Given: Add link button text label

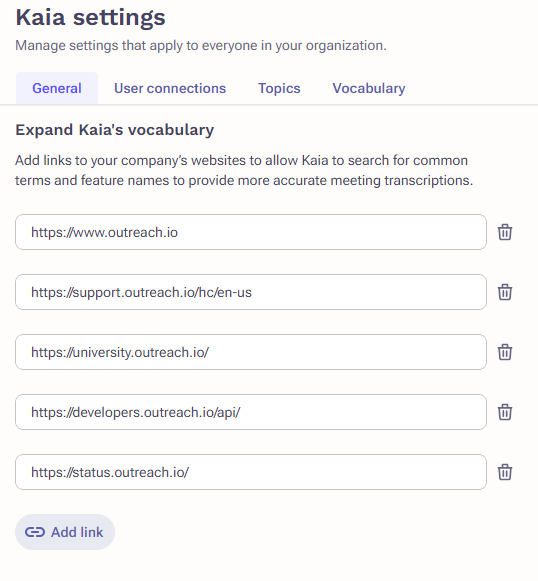Looking at the screenshot, I should click(x=77, y=532).
